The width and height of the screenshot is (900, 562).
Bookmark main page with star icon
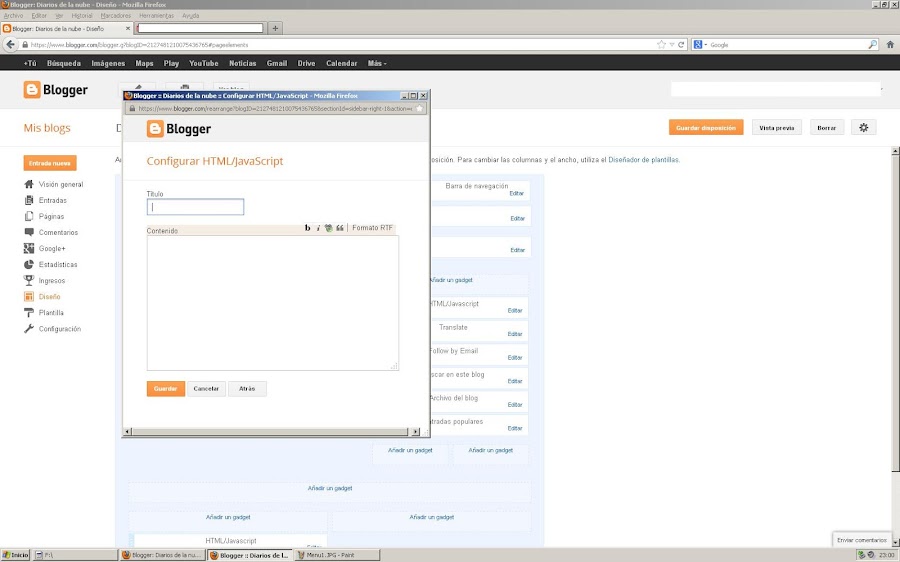[x=661, y=44]
